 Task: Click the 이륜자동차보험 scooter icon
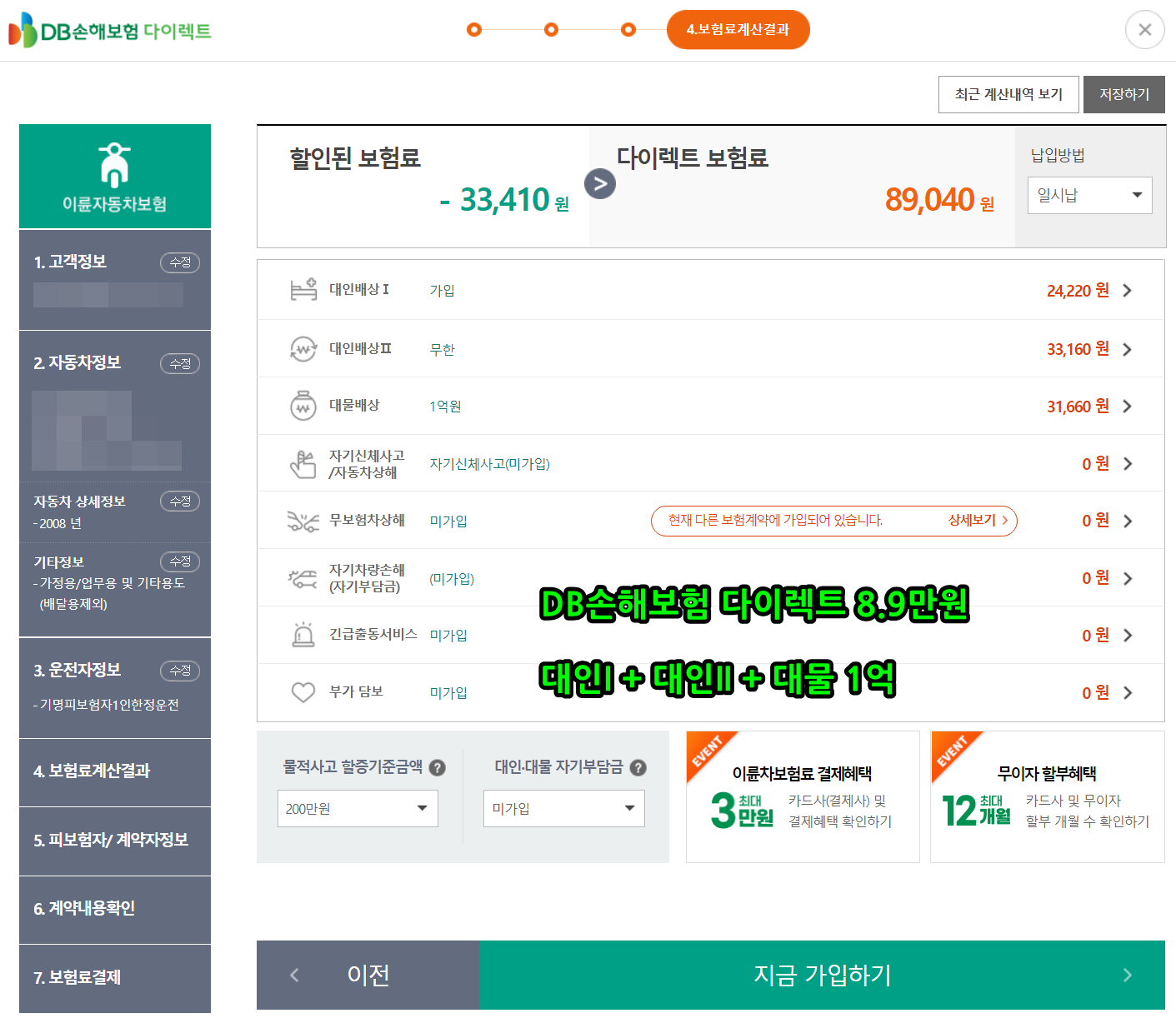[115, 164]
